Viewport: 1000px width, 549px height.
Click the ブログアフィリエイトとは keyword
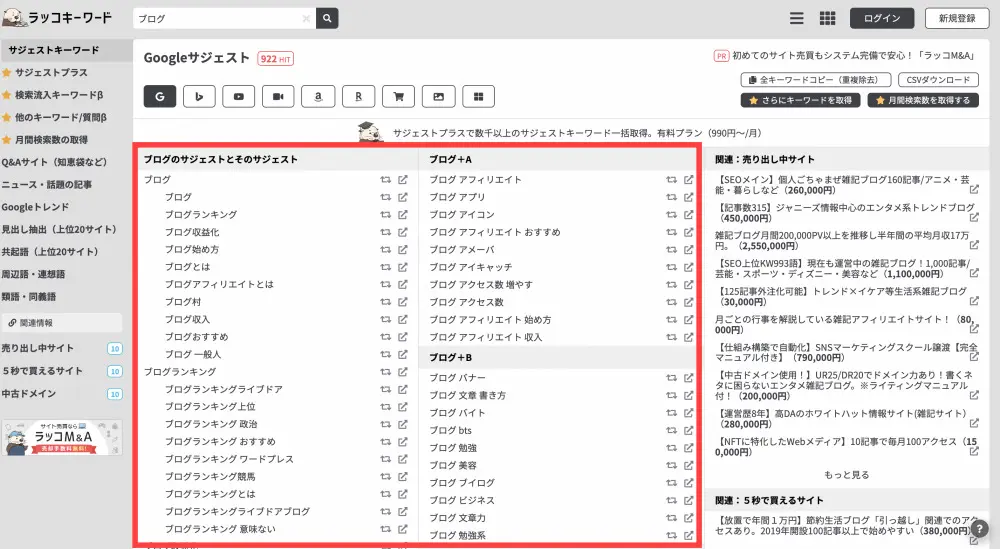[219, 284]
